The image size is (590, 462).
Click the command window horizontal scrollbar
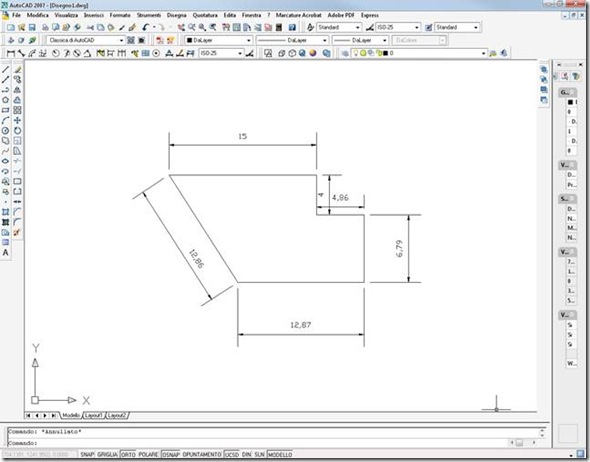(x=523, y=443)
